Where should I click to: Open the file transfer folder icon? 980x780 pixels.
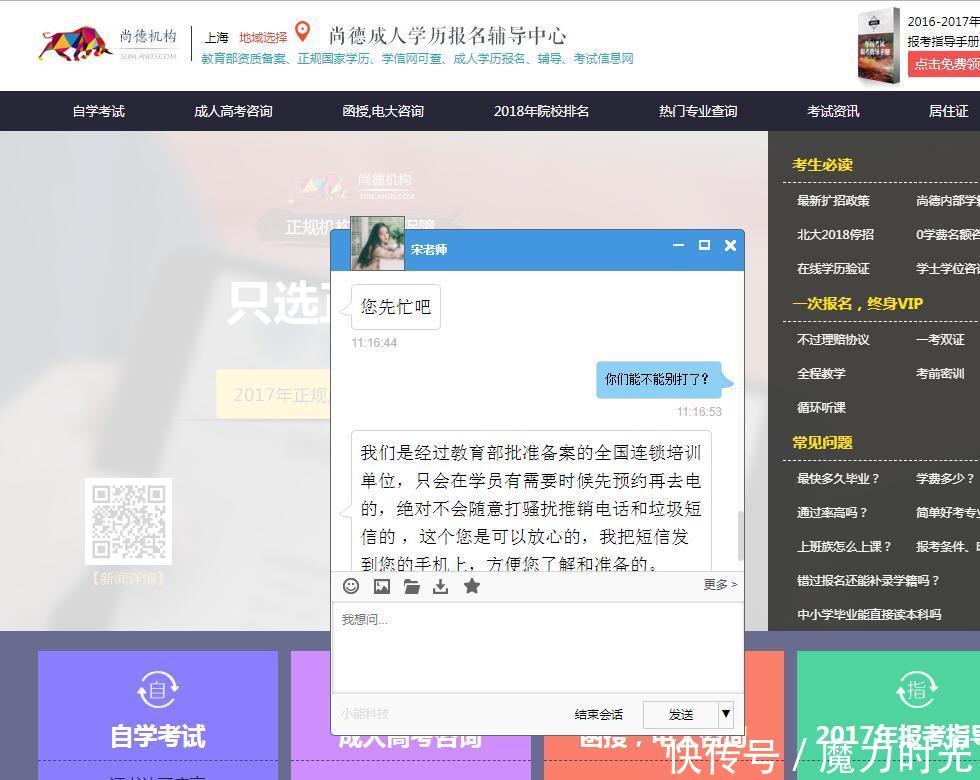[x=411, y=586]
